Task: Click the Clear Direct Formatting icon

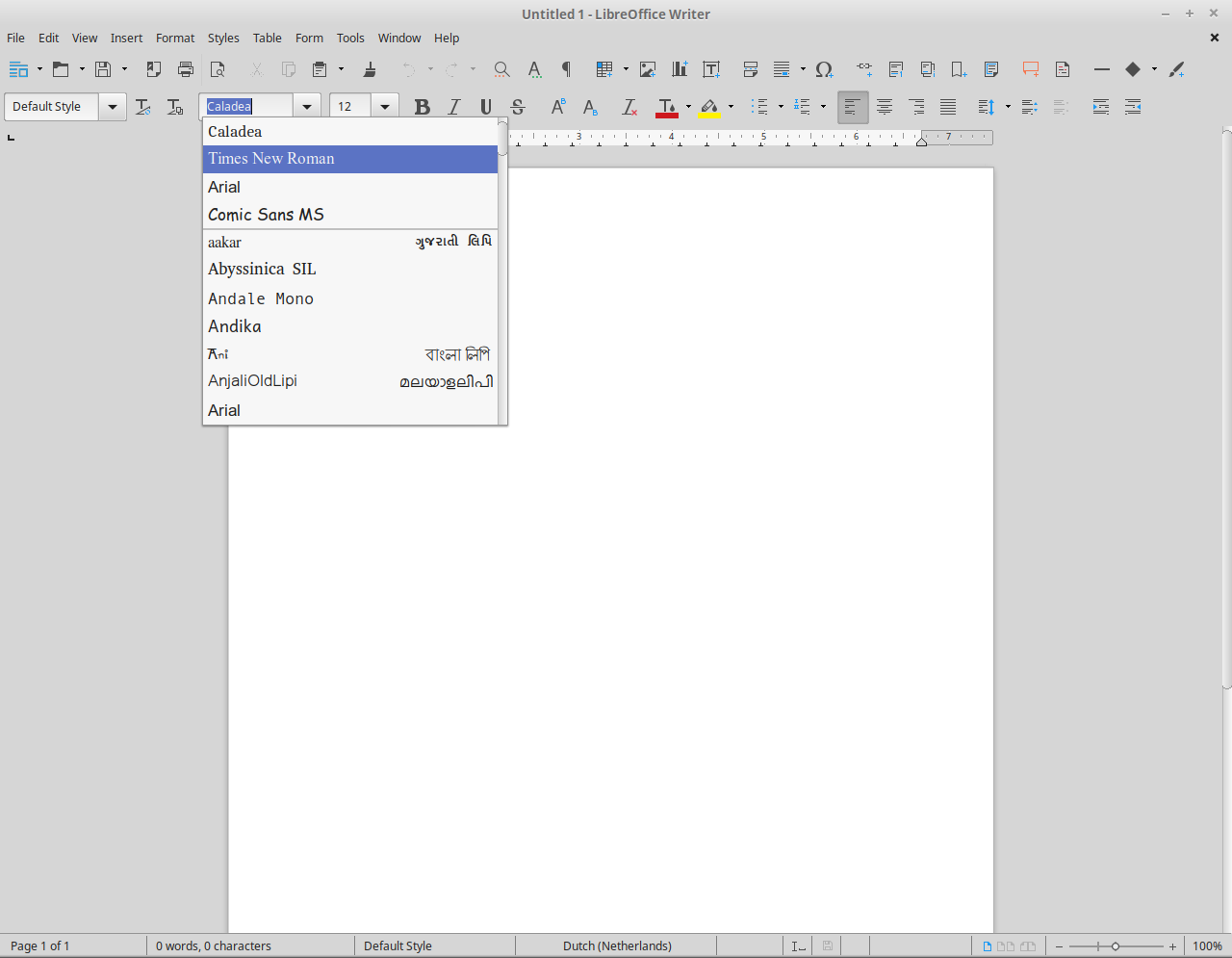Action: click(629, 107)
